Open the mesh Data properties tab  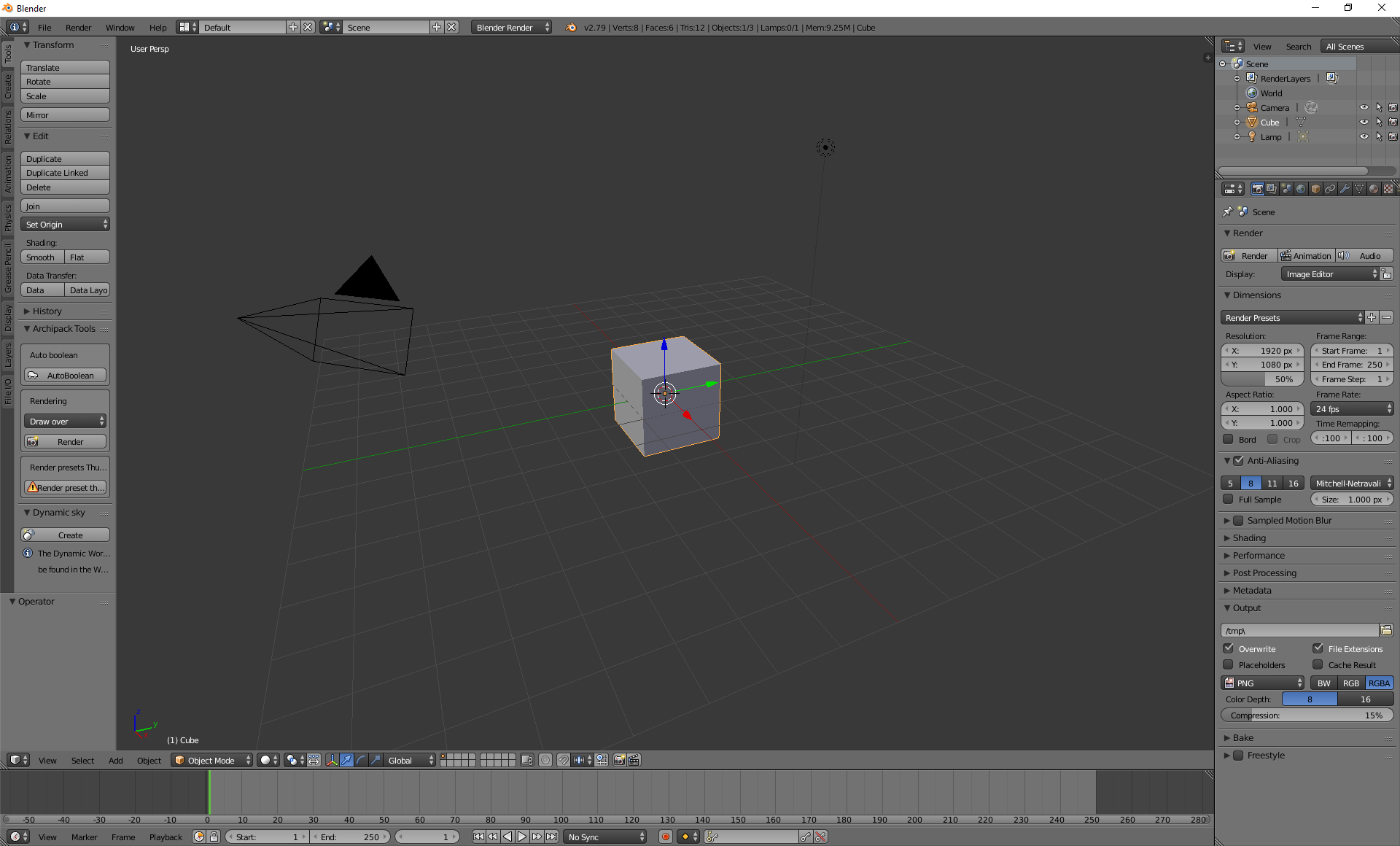pos(1359,189)
